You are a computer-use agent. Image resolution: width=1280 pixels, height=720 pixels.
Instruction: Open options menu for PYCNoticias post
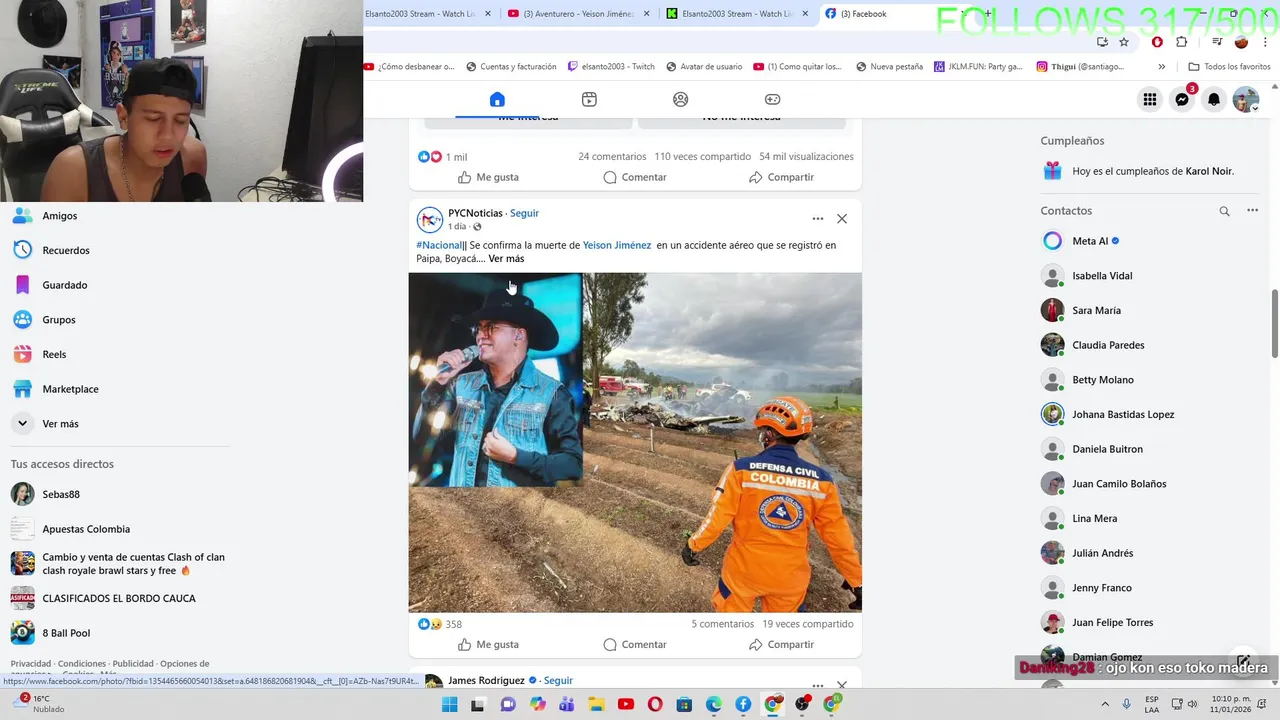click(818, 219)
